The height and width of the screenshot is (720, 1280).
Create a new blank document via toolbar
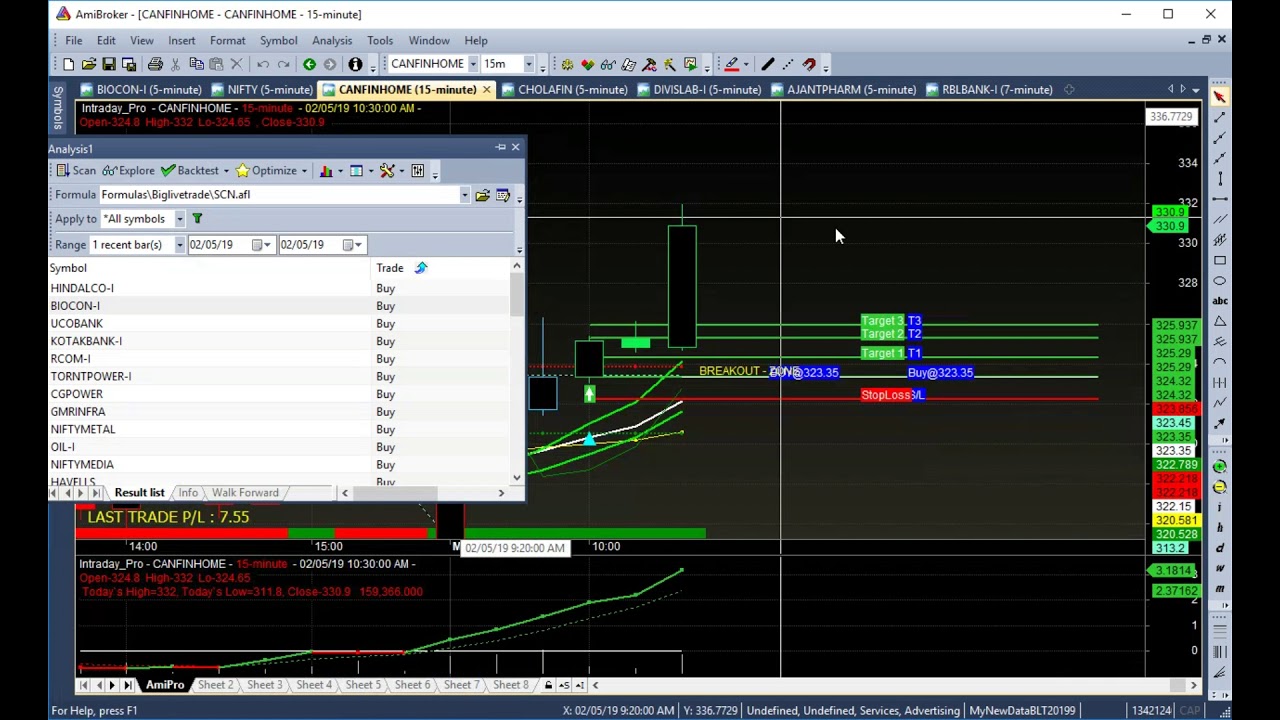68,64
